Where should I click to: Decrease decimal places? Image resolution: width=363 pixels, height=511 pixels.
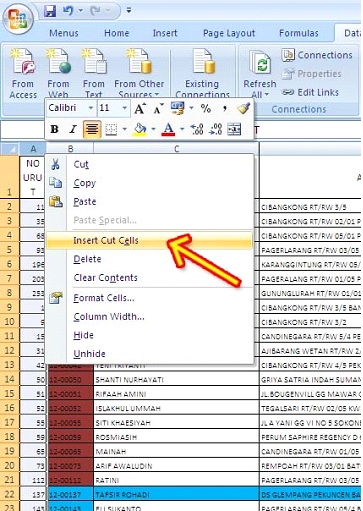215,129
